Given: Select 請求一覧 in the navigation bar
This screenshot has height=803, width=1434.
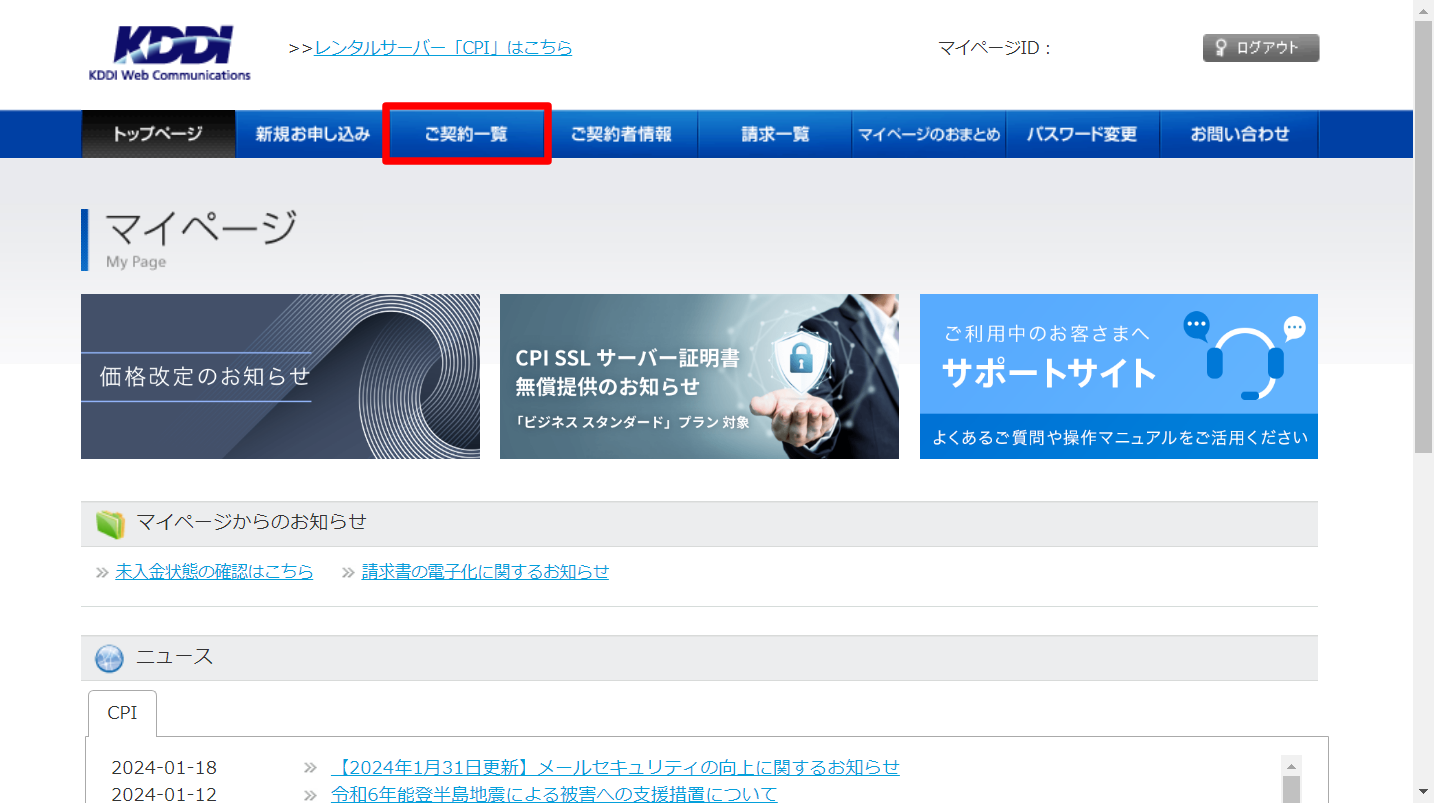Looking at the screenshot, I should tap(775, 134).
